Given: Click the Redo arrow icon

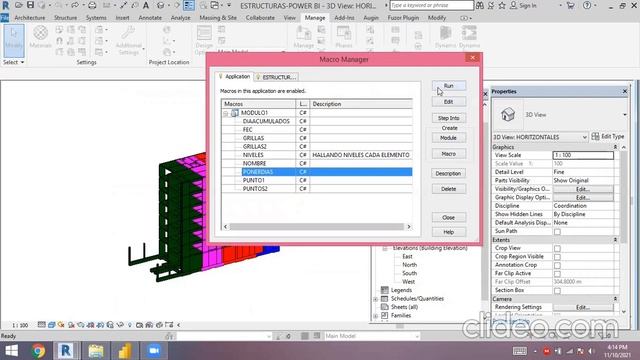Looking at the screenshot, I should click(75, 5).
